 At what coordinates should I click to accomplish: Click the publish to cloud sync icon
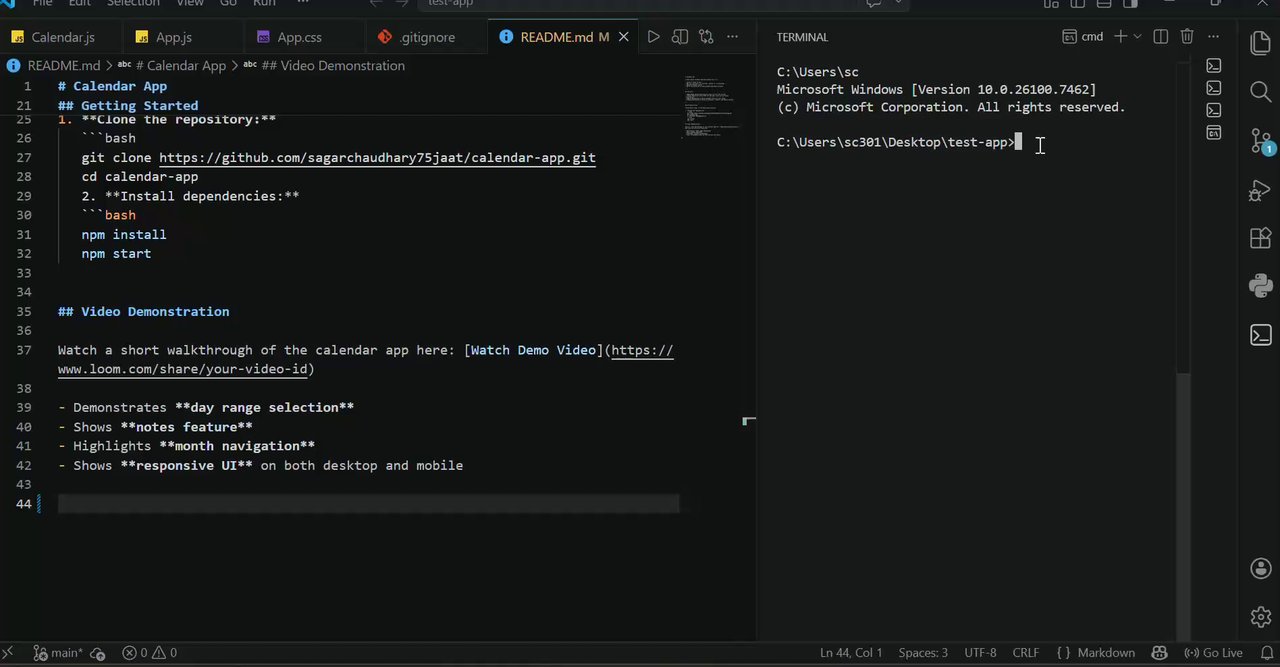98,653
